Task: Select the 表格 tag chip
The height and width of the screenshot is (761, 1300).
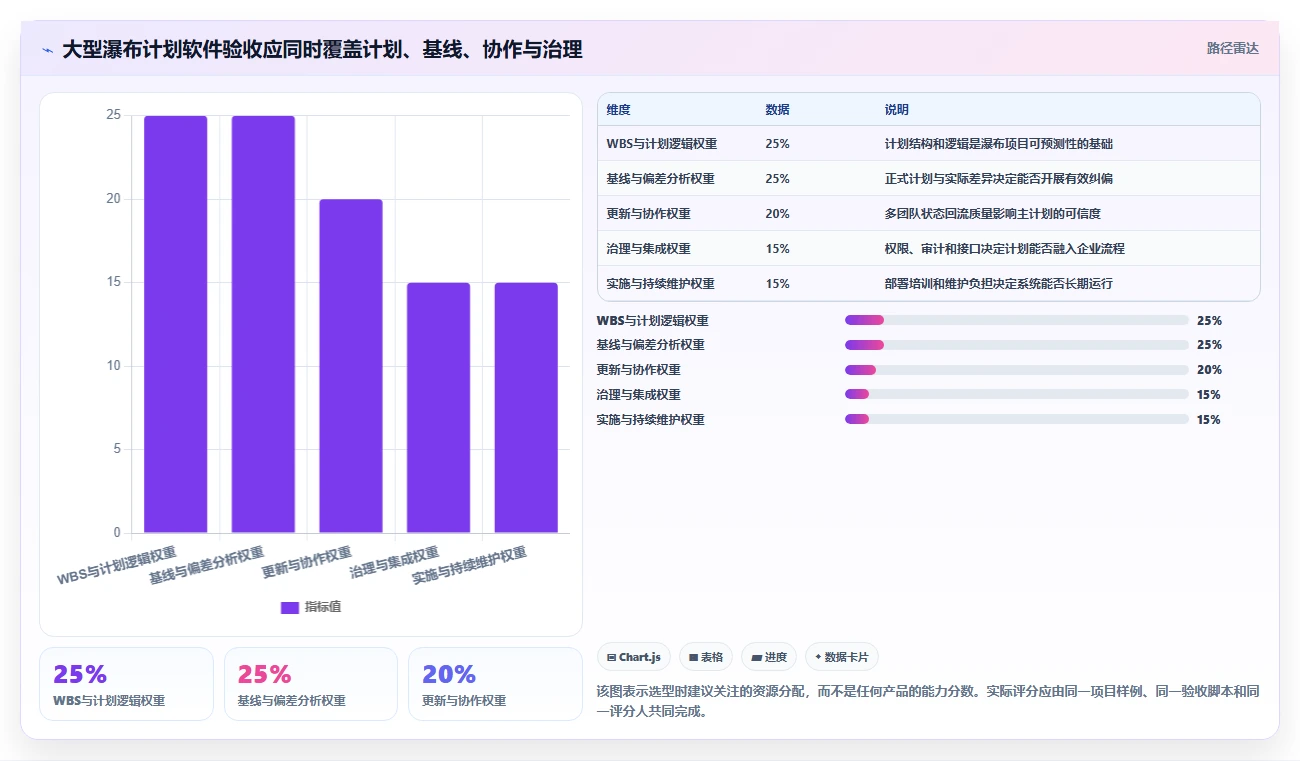Action: pyautogui.click(x=705, y=657)
